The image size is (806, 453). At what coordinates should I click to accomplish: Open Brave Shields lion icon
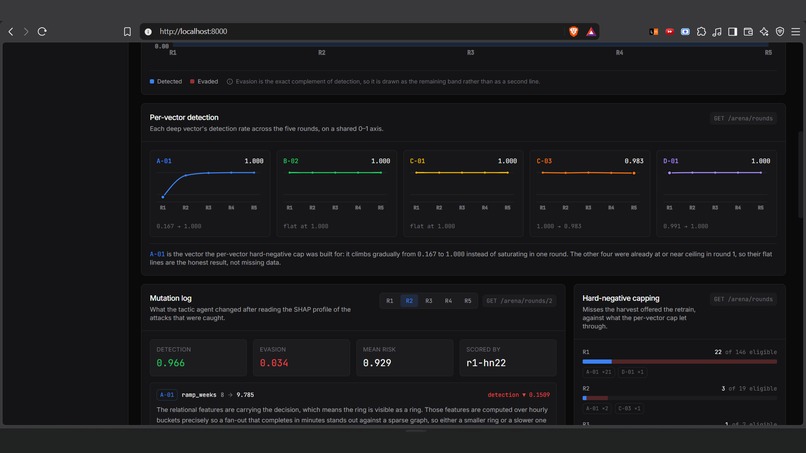(x=574, y=31)
